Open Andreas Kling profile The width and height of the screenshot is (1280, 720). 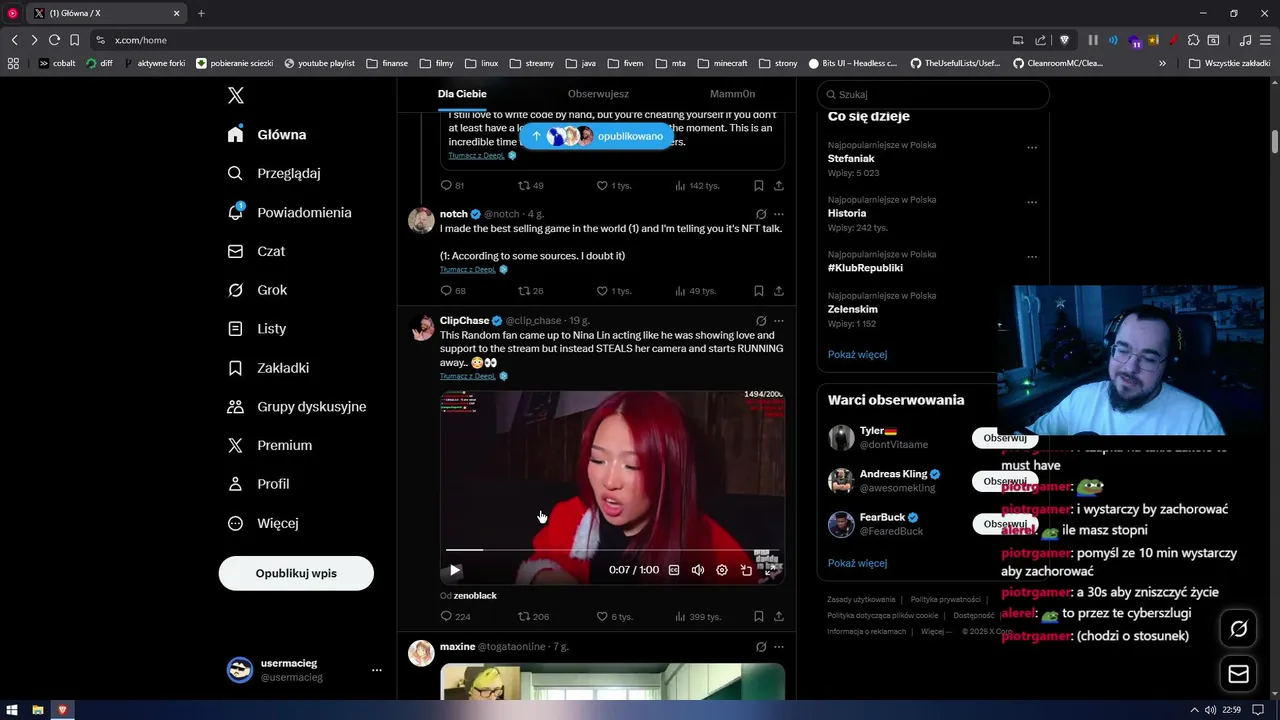[893, 474]
